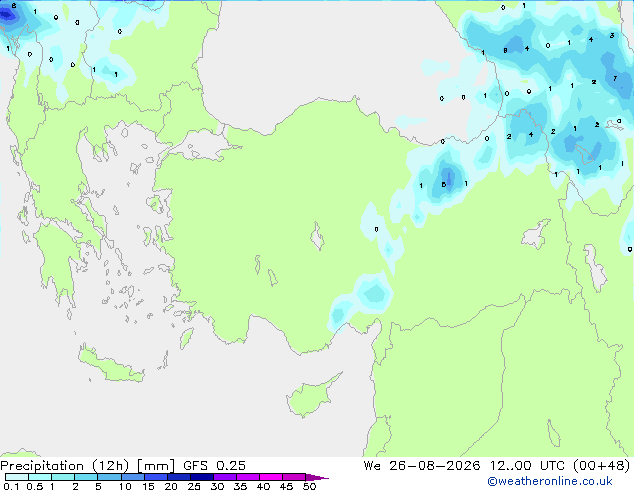Click the 0.1–0.5 mm legend color box

17,477
